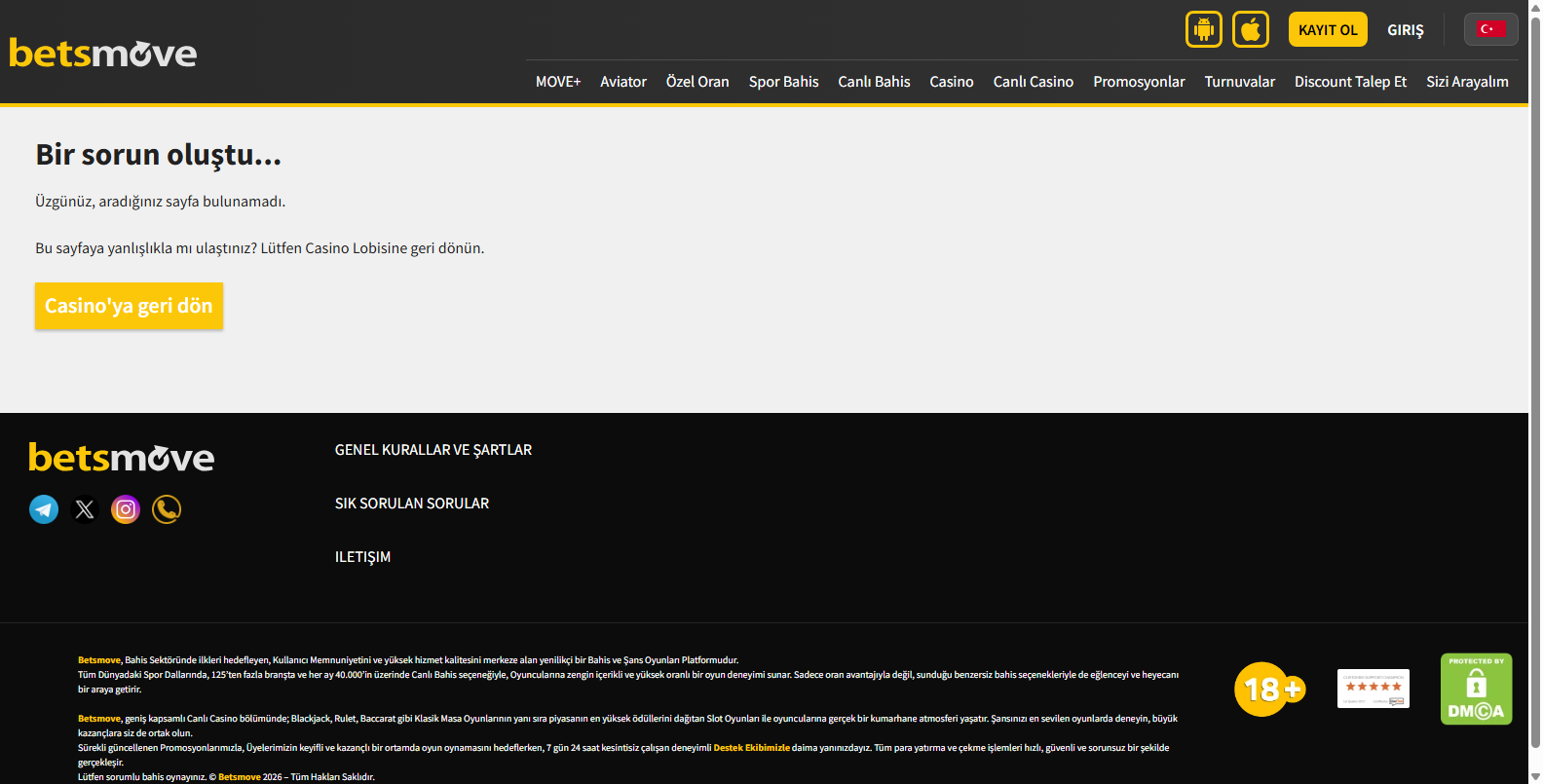Click Sizi Arayalım menu item
The height and width of the screenshot is (784, 1543).
pos(1468,82)
